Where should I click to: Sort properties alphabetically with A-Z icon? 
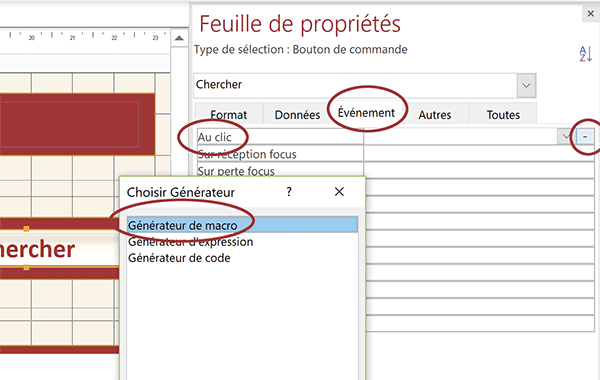(x=585, y=54)
